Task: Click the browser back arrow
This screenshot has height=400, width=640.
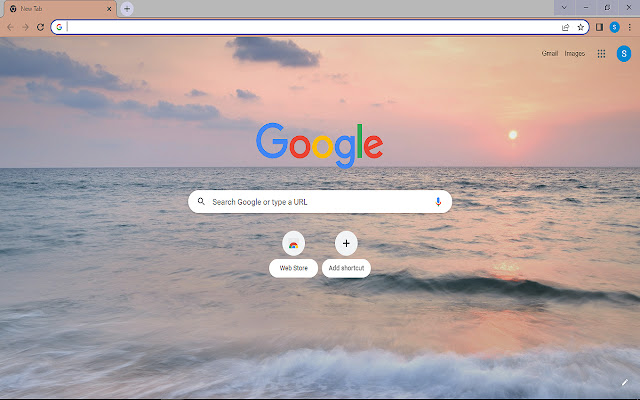Action: [10, 27]
